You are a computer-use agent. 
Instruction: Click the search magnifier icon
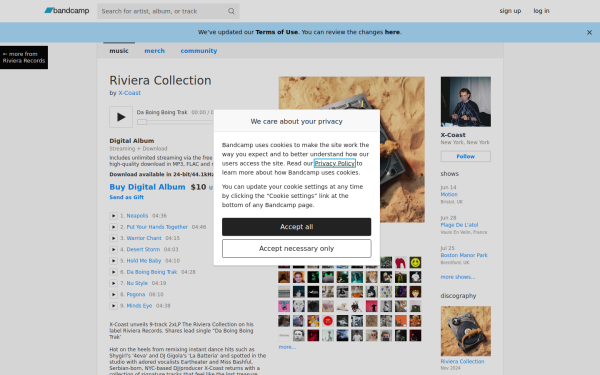[x=231, y=11]
